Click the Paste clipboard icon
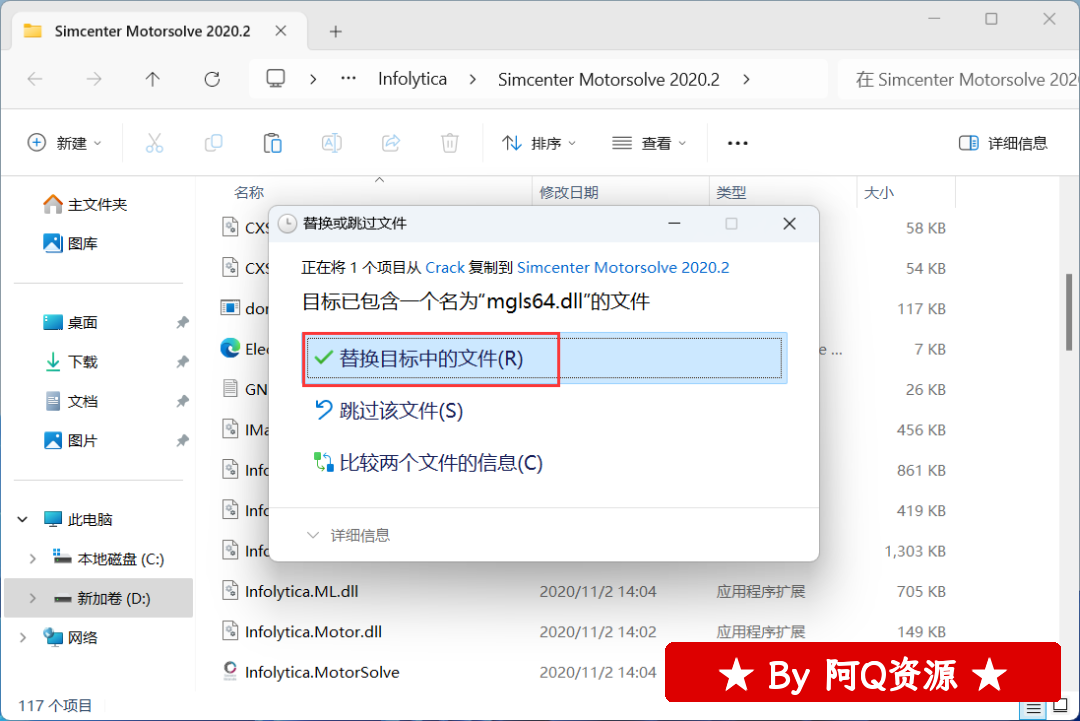 pos(273,143)
